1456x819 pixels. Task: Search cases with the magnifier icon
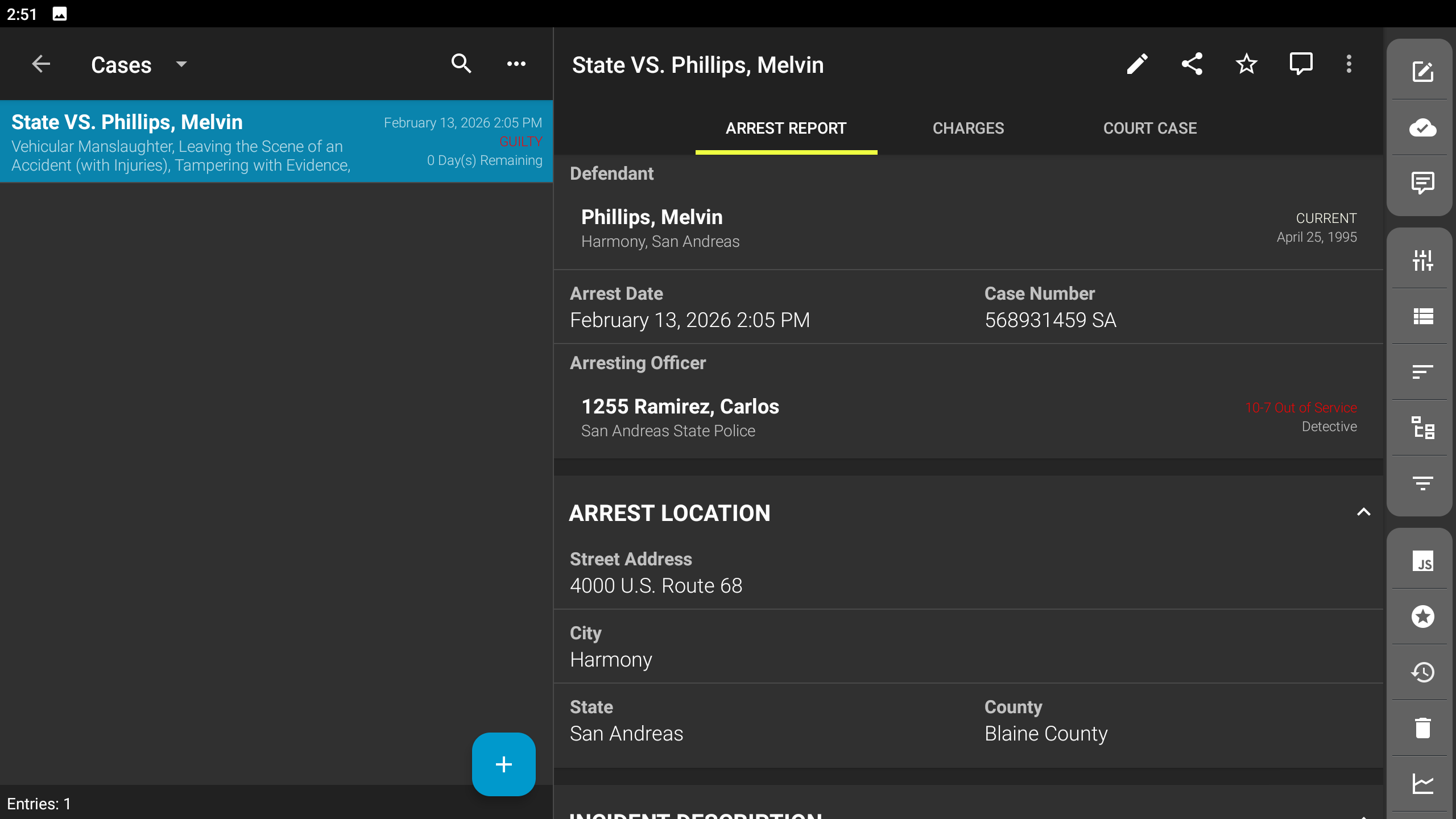click(461, 64)
